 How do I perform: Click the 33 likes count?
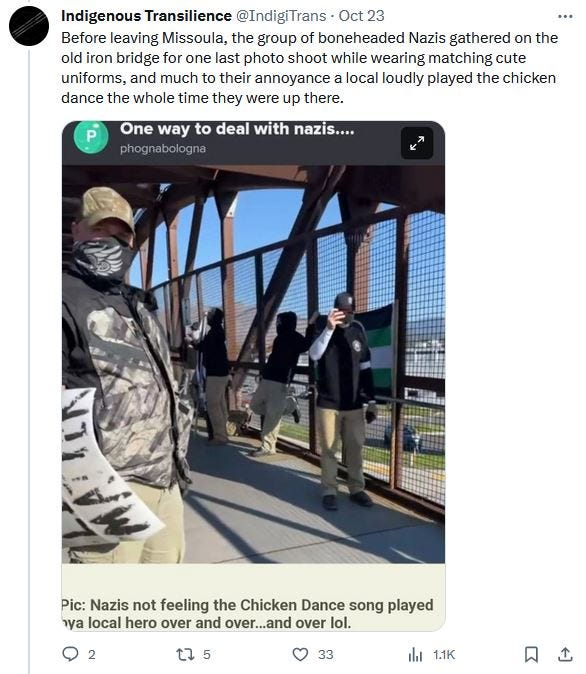point(325,654)
